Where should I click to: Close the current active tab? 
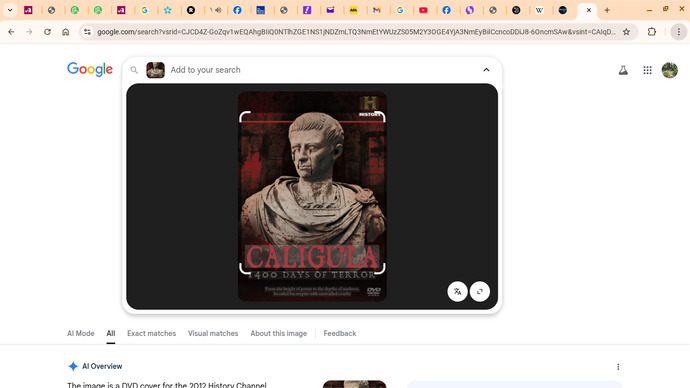pyautogui.click(x=588, y=10)
